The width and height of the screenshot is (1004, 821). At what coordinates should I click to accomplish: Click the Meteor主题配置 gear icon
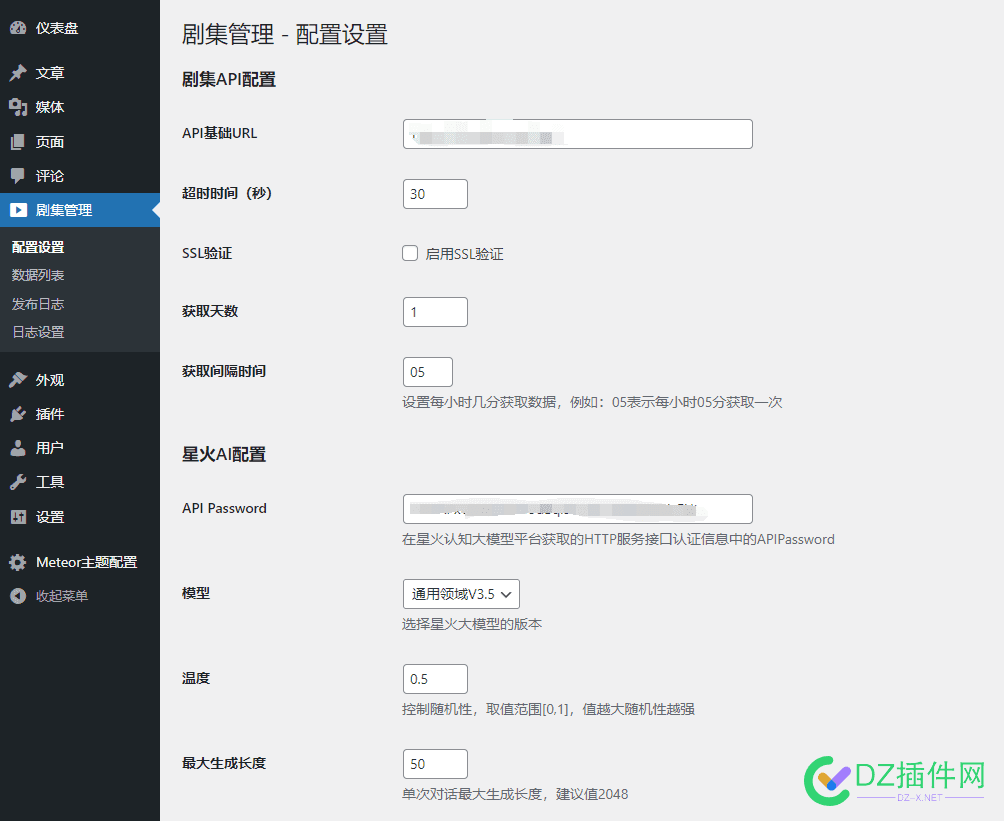tap(18, 562)
